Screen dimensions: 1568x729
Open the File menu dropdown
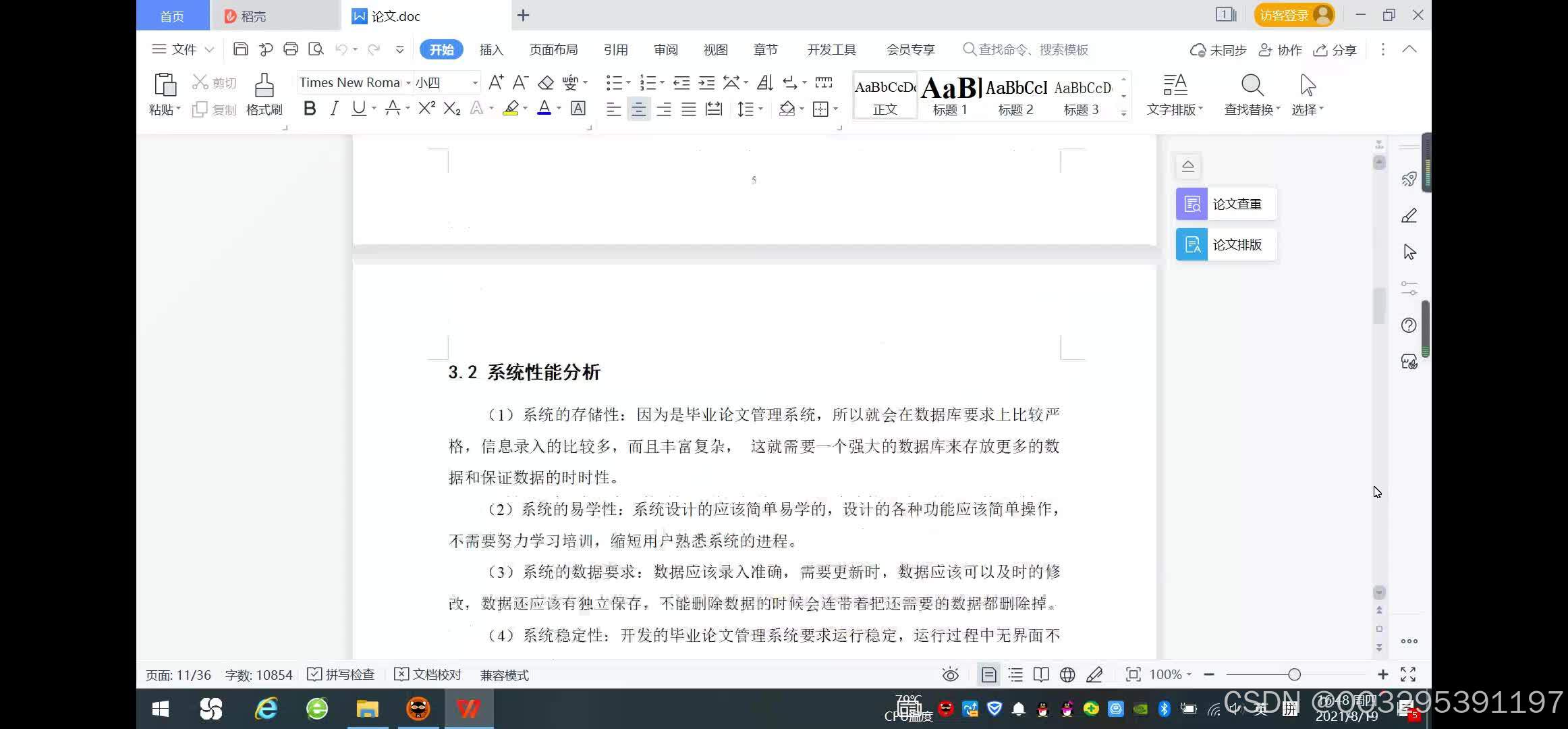(183, 49)
